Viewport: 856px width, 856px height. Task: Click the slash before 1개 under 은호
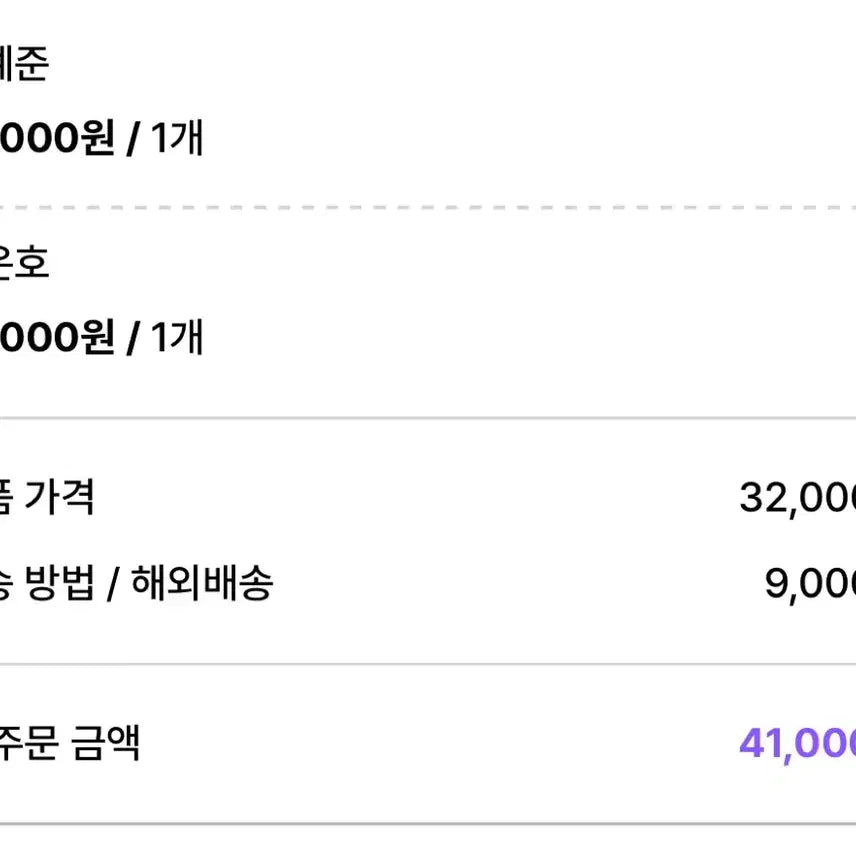click(x=133, y=338)
